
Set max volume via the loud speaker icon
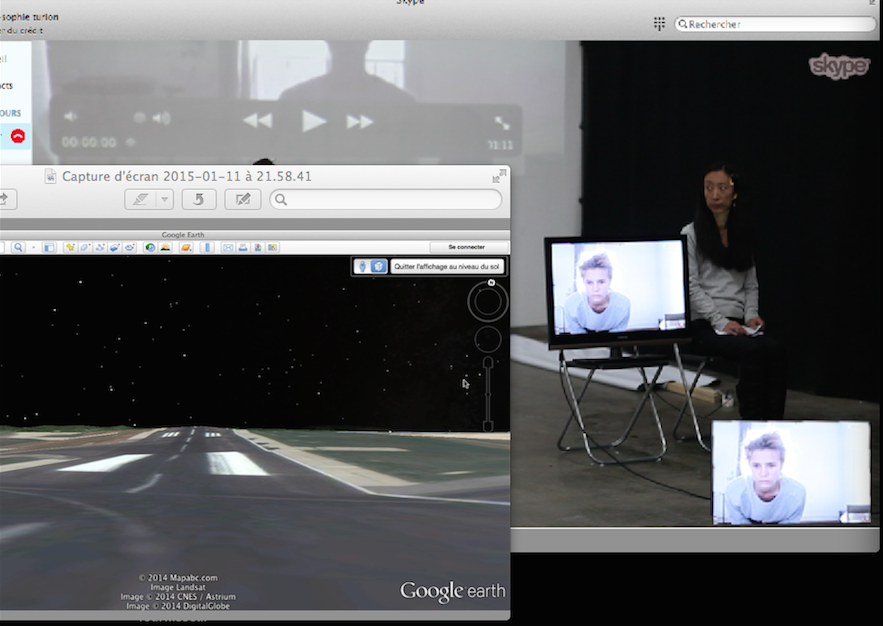[162, 118]
